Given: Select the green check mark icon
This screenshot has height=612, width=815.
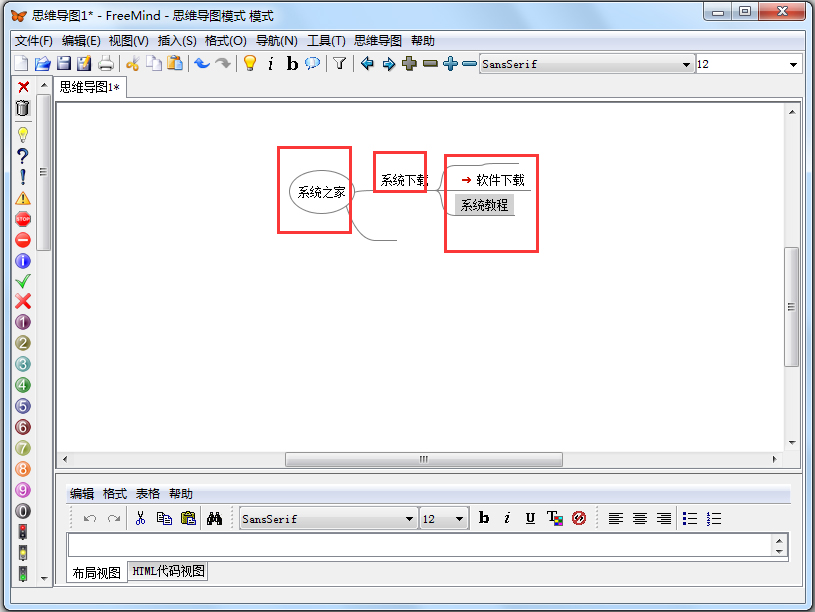Looking at the screenshot, I should tap(23, 281).
